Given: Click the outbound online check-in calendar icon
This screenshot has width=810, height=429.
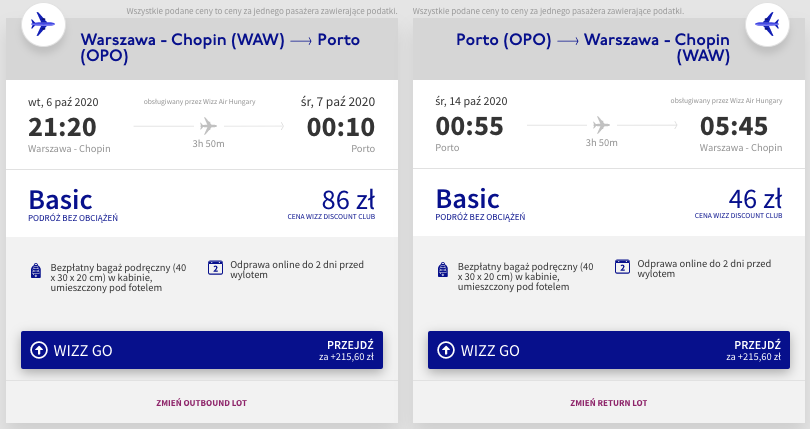Looking at the screenshot, I should click(215, 267).
